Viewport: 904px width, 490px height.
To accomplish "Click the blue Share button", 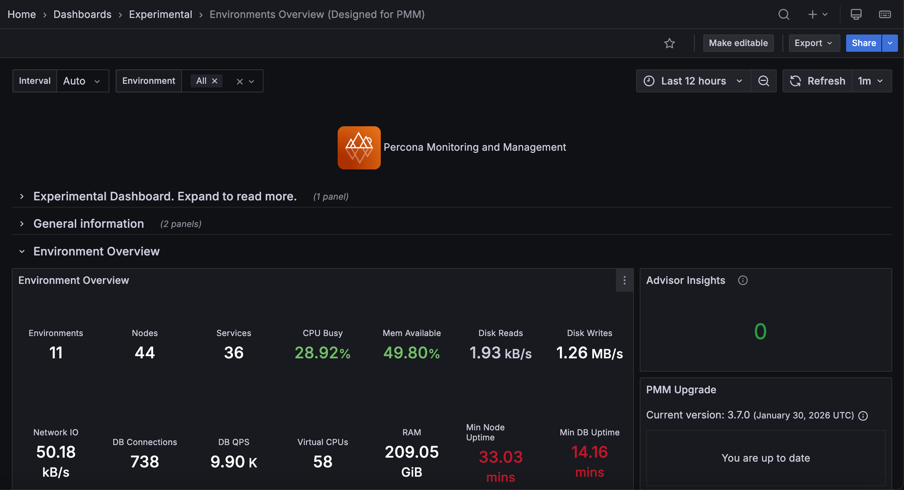I will 863,43.
